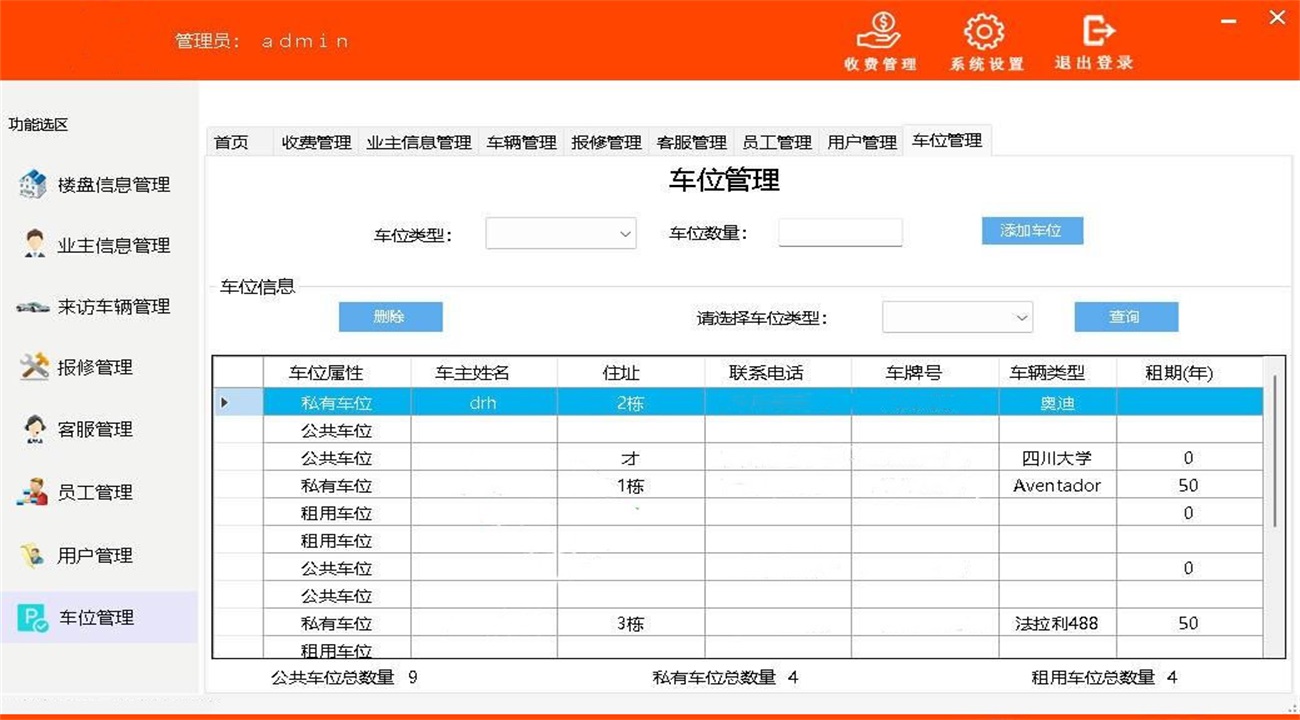Click the 租用车位总数量 label

click(x=1093, y=677)
